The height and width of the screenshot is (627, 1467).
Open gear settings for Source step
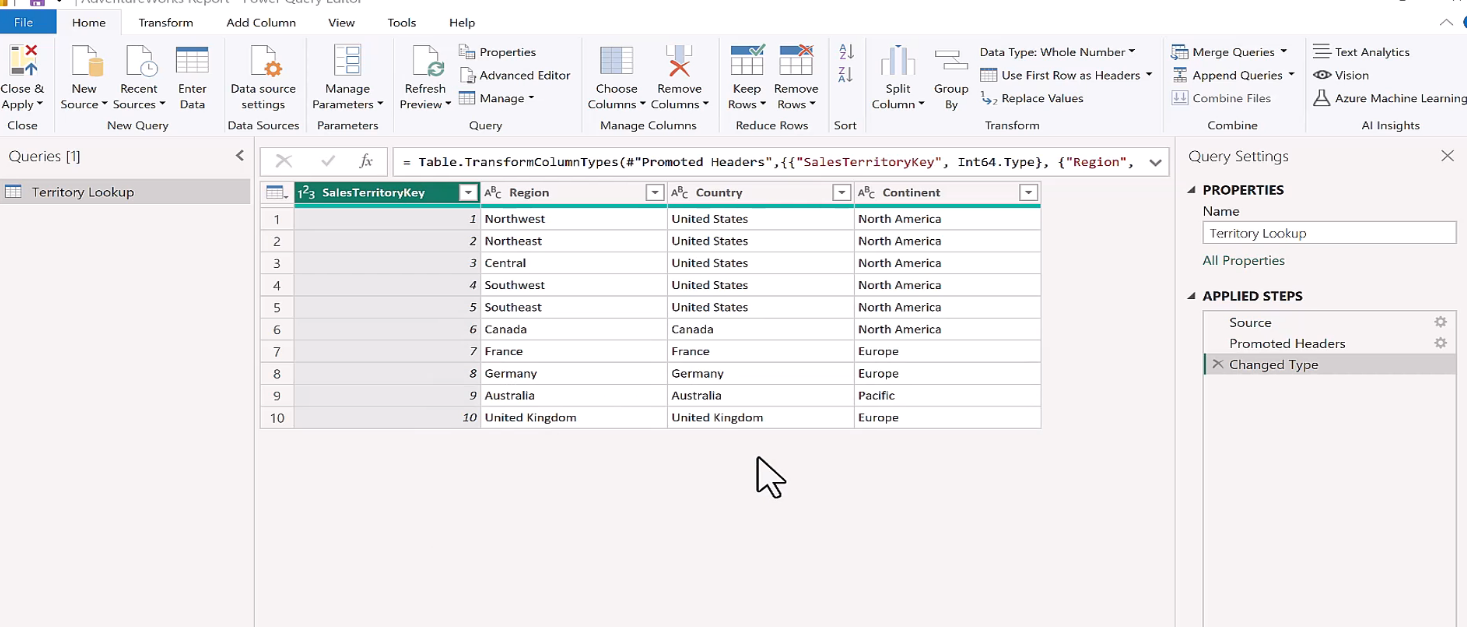[1440, 322]
